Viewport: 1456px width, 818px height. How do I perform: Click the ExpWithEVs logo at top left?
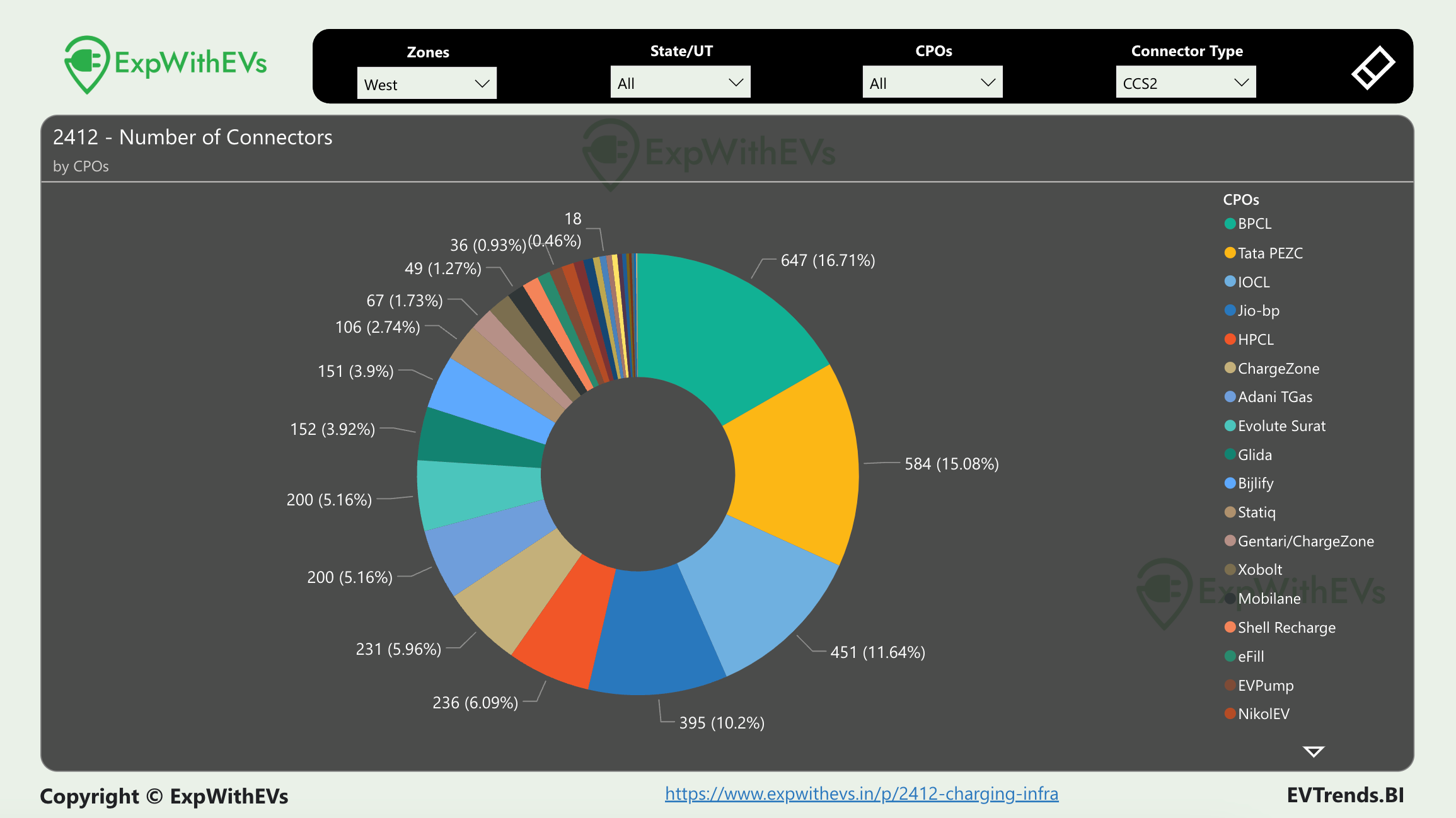(x=166, y=64)
